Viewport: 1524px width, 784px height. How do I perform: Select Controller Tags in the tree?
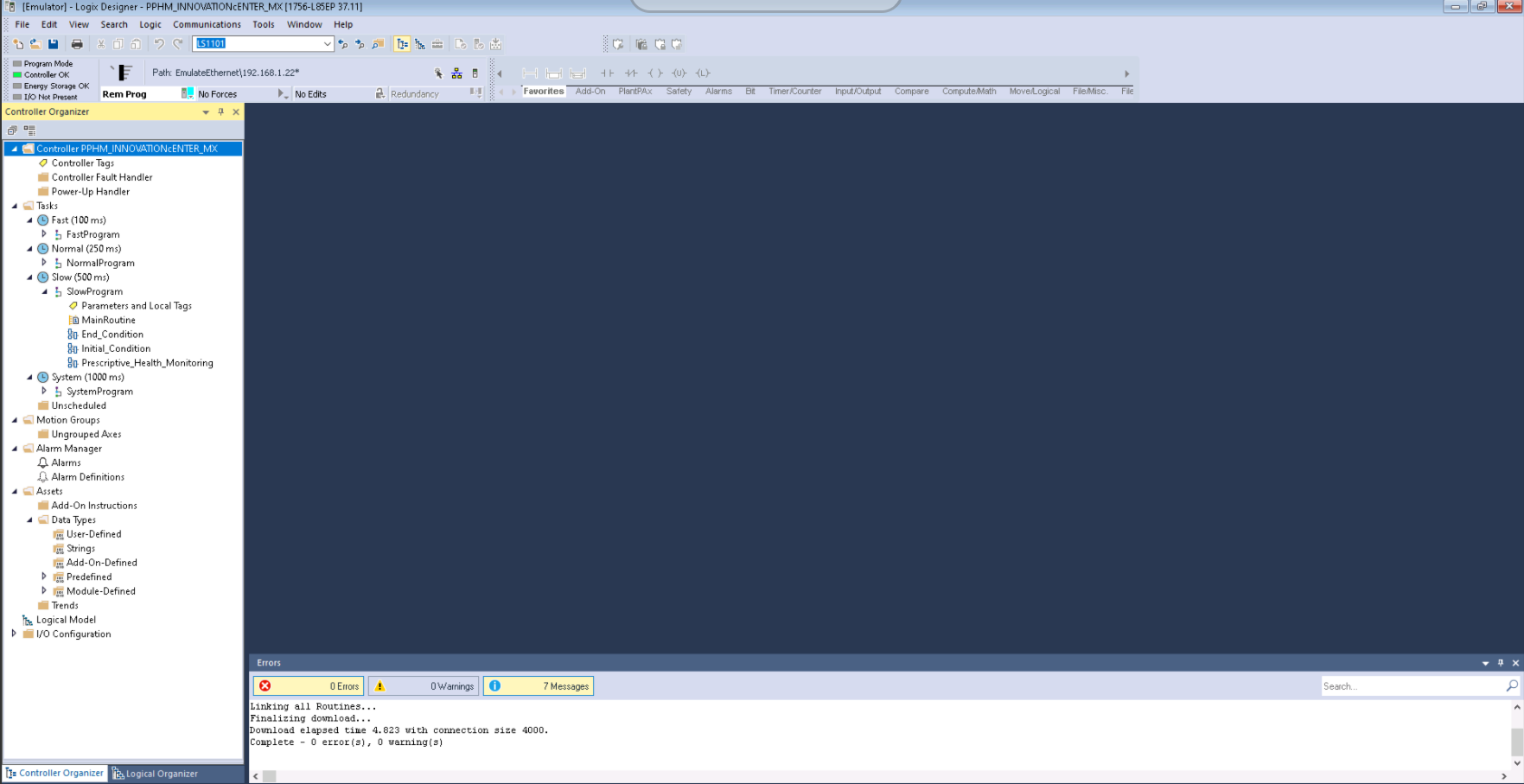83,163
